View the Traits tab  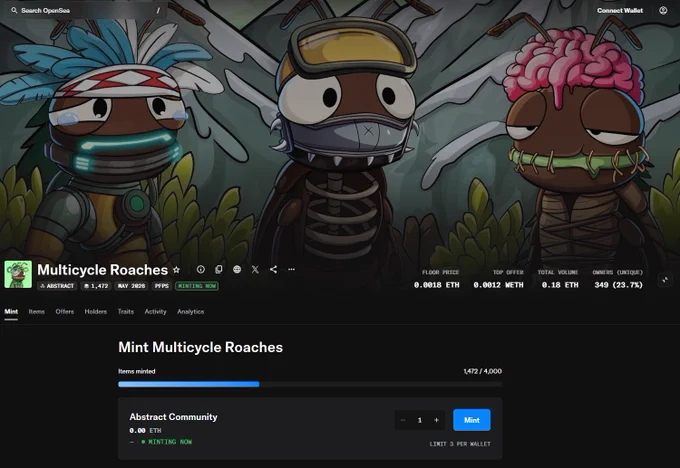[126, 311]
